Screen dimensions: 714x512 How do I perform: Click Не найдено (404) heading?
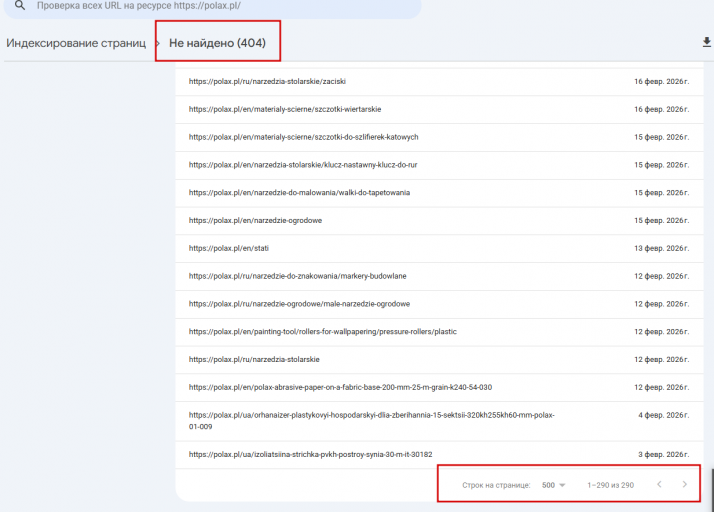click(217, 43)
